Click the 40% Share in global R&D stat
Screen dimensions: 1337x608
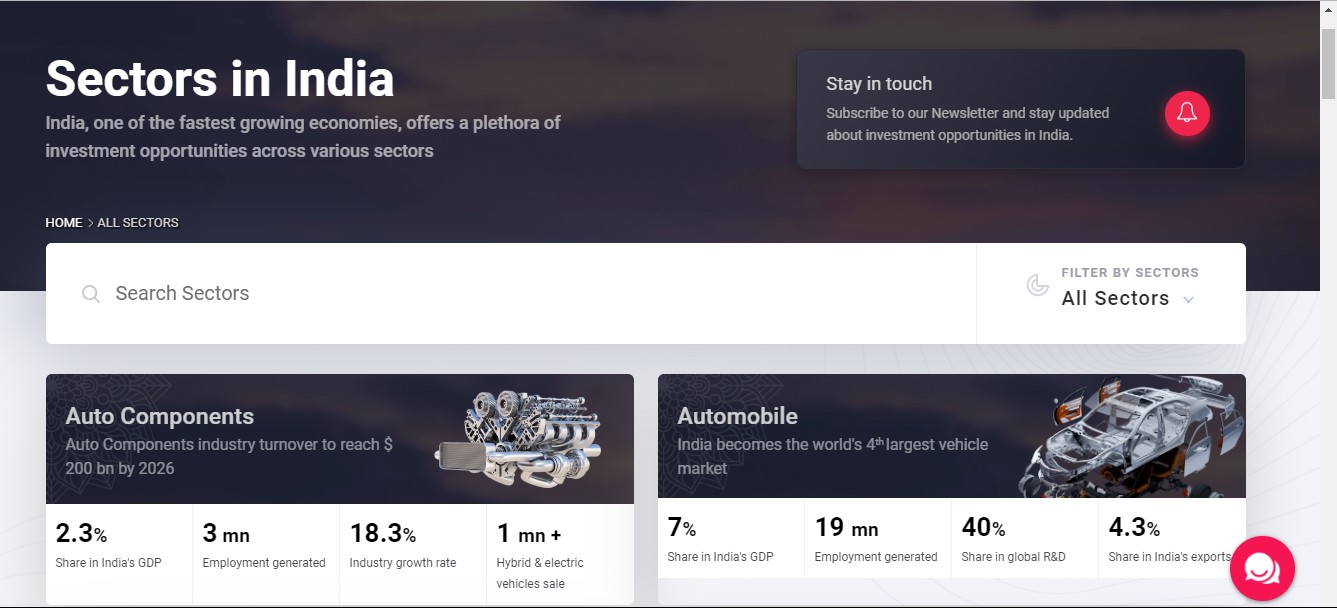pyautogui.click(x=1024, y=540)
